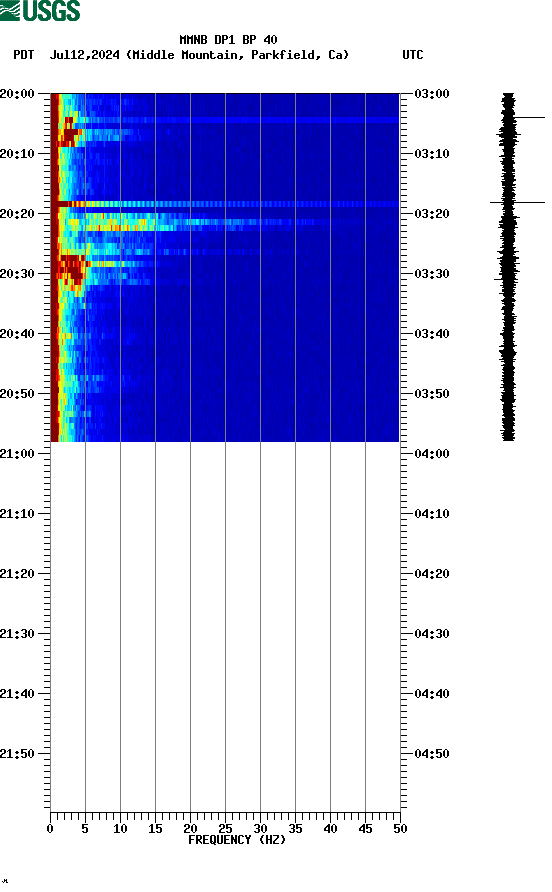Click the waveform event marker near 03:18

(517, 202)
